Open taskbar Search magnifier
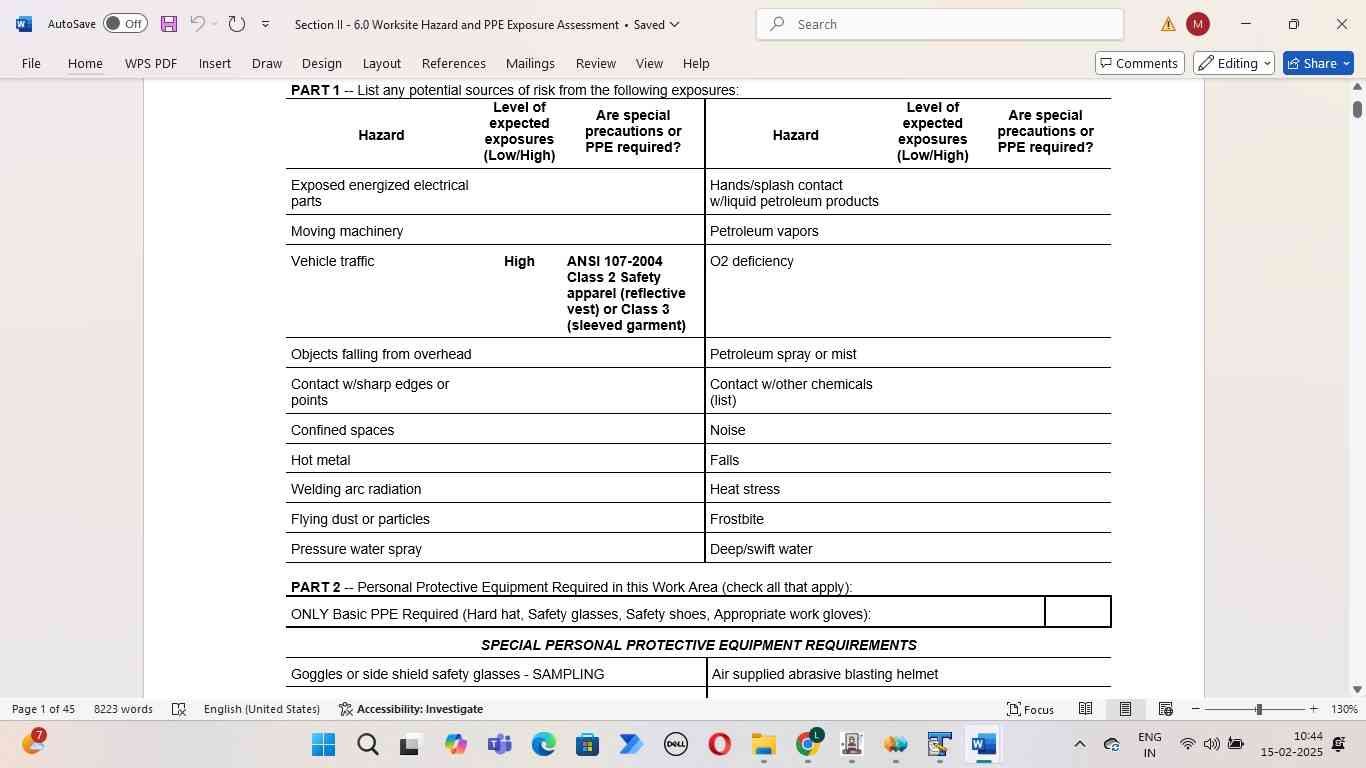 pyautogui.click(x=367, y=745)
